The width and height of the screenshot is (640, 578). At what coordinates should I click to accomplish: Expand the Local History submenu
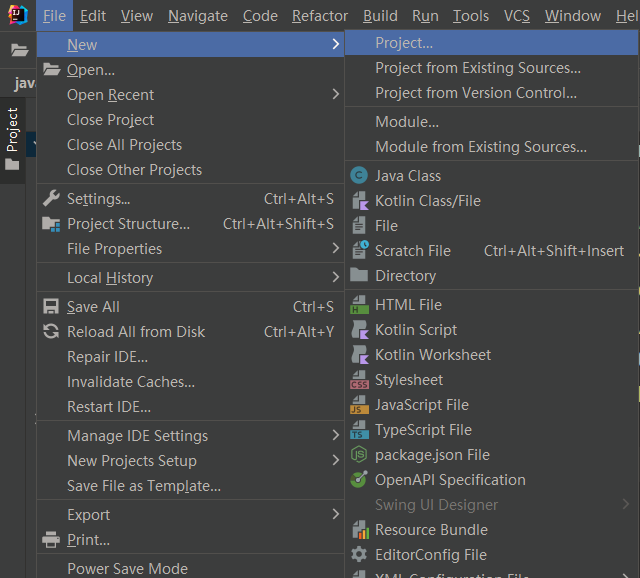point(336,278)
